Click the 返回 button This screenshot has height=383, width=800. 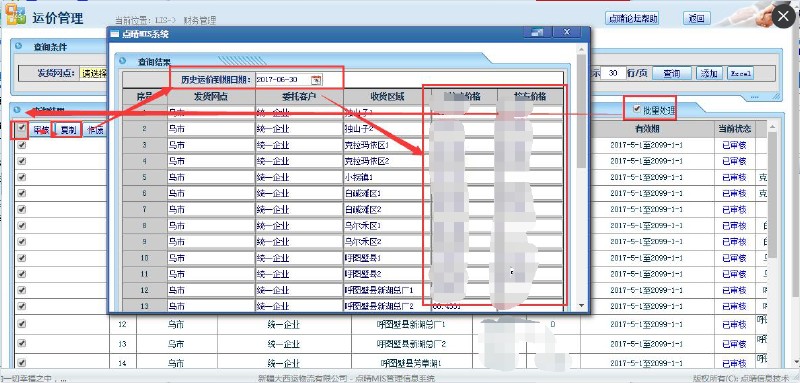tap(696, 18)
